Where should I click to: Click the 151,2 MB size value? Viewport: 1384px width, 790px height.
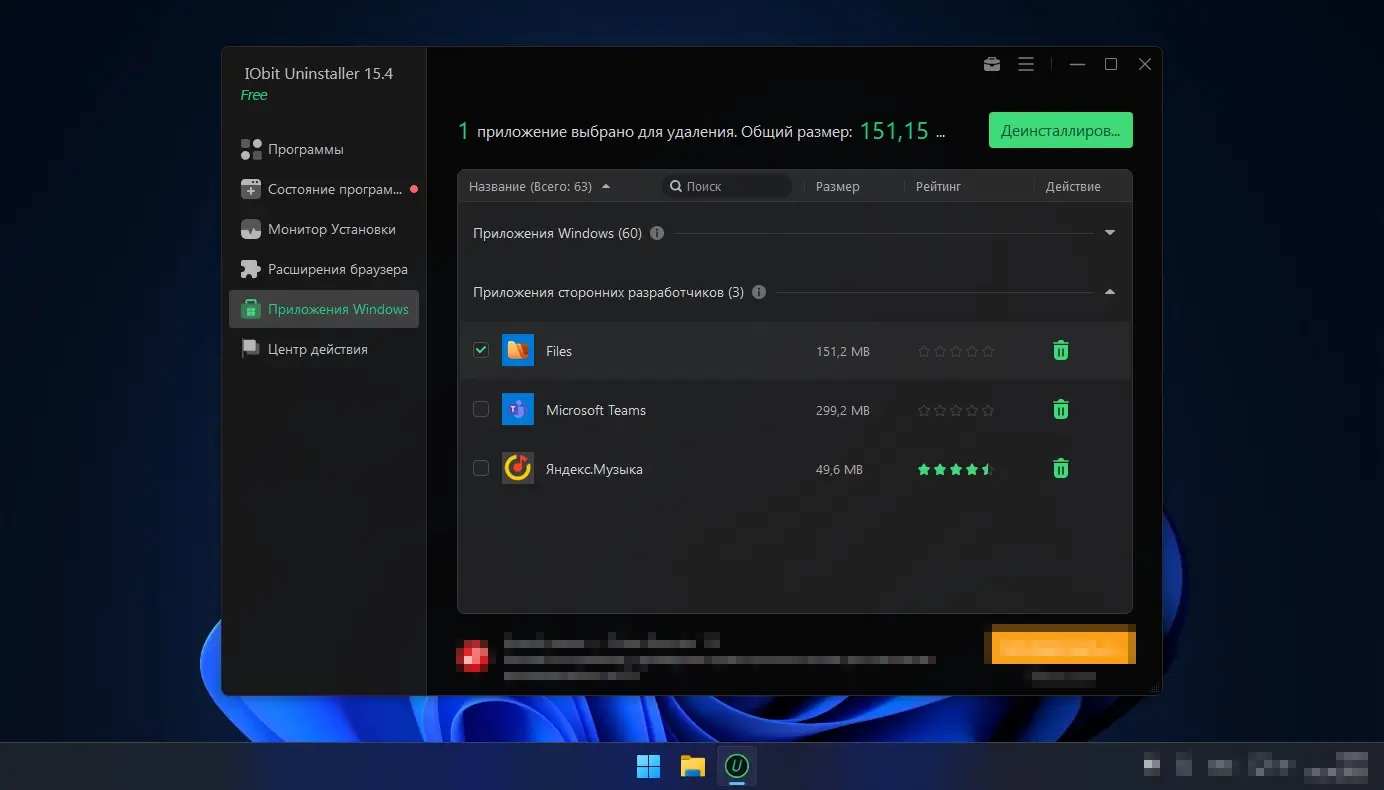click(843, 352)
